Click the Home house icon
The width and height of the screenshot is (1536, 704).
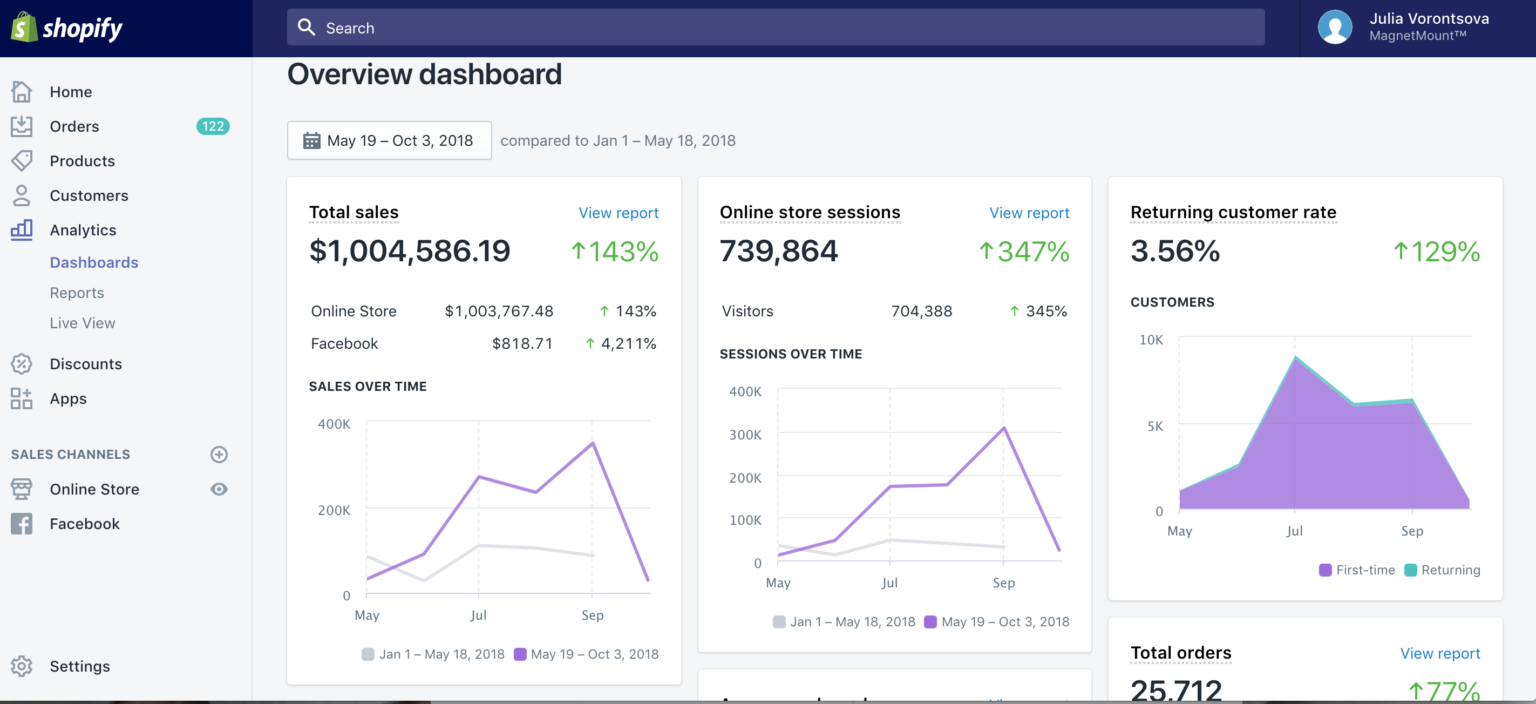click(21, 92)
